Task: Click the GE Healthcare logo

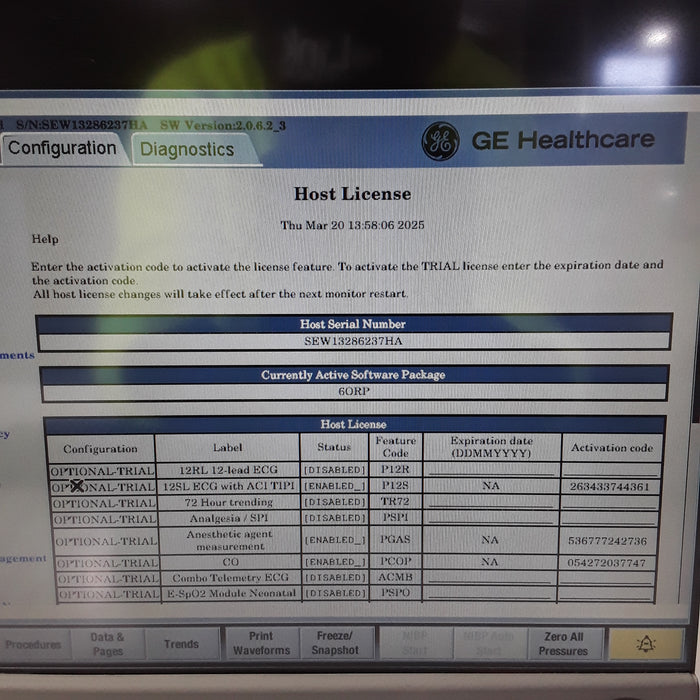Action: (x=440, y=141)
